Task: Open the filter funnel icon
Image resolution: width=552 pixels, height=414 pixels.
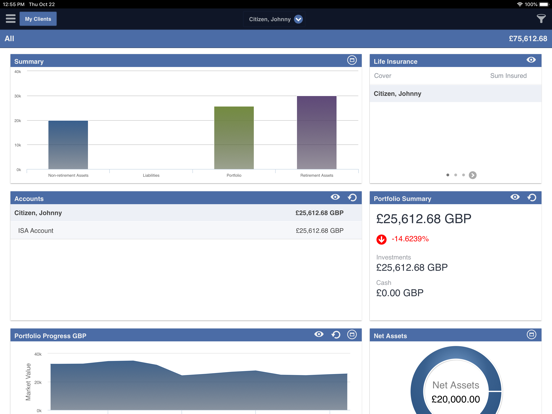Action: [x=541, y=19]
